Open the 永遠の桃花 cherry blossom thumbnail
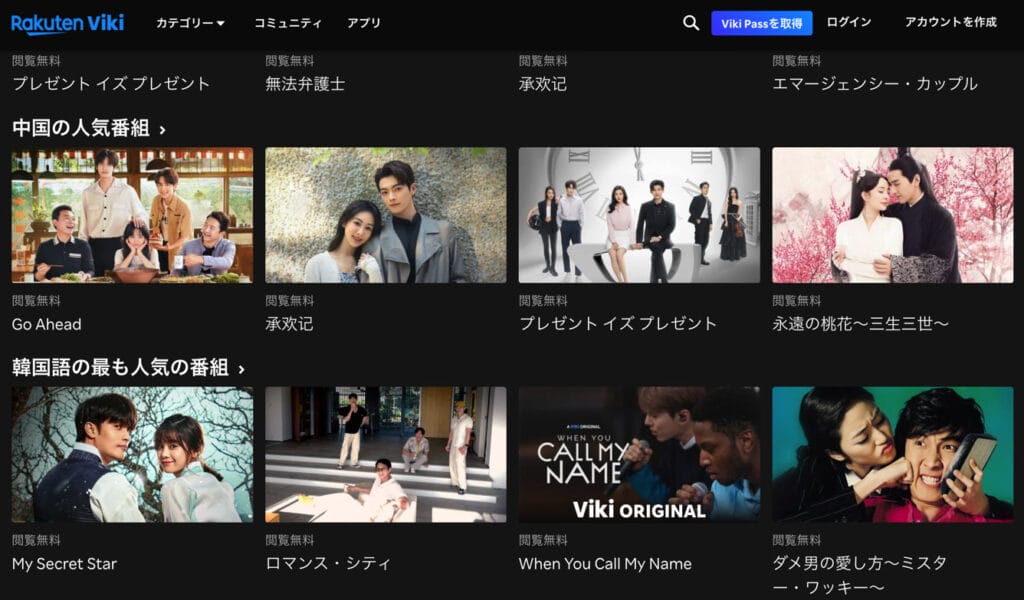Screen dimensions: 1024x600 tap(893, 215)
